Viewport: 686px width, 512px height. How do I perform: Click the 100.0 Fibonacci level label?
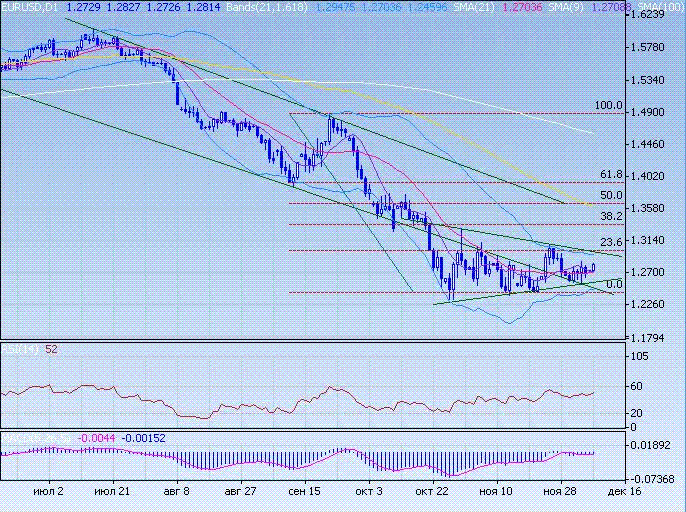(609, 105)
